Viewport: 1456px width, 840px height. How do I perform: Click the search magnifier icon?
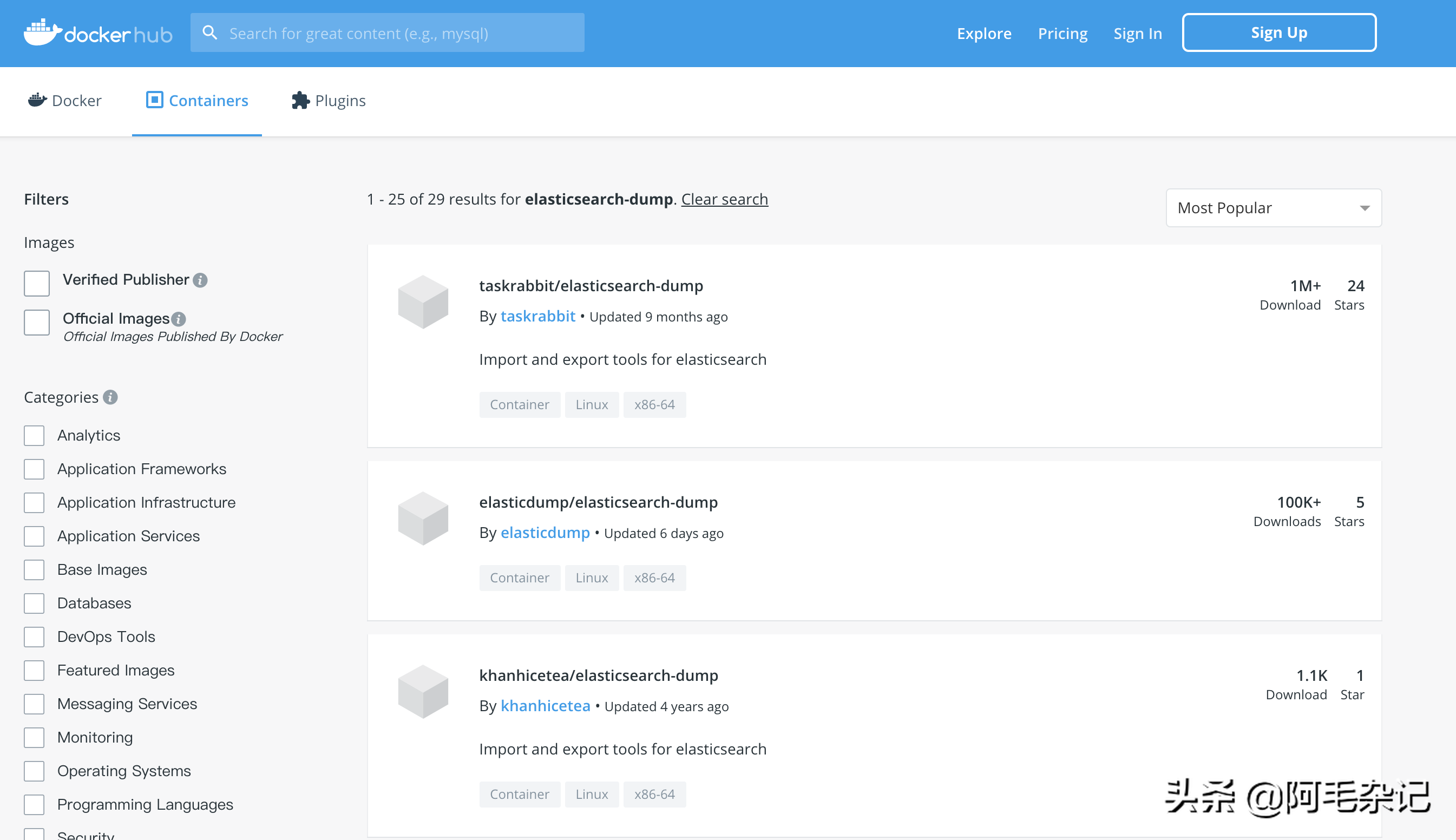[210, 33]
